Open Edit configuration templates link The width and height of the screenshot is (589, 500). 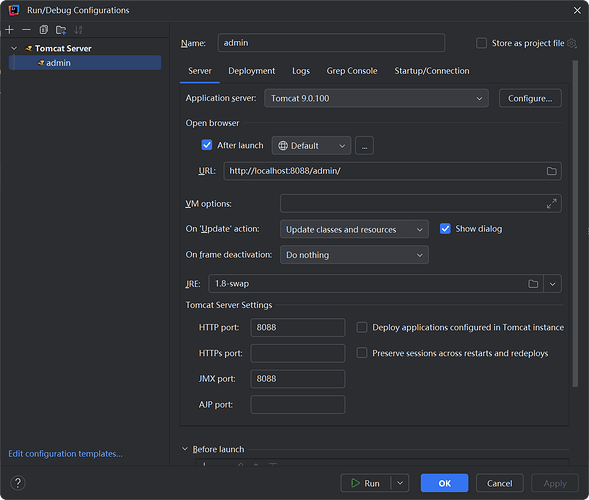coord(65,454)
